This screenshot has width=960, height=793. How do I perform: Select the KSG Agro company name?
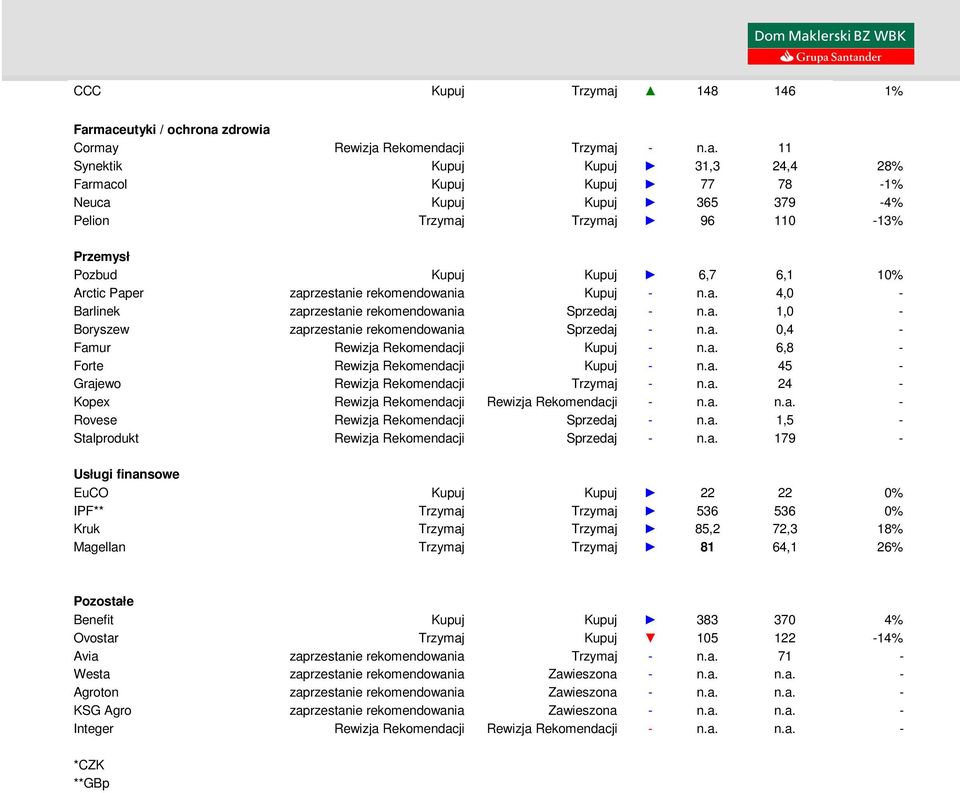pyautogui.click(x=102, y=711)
